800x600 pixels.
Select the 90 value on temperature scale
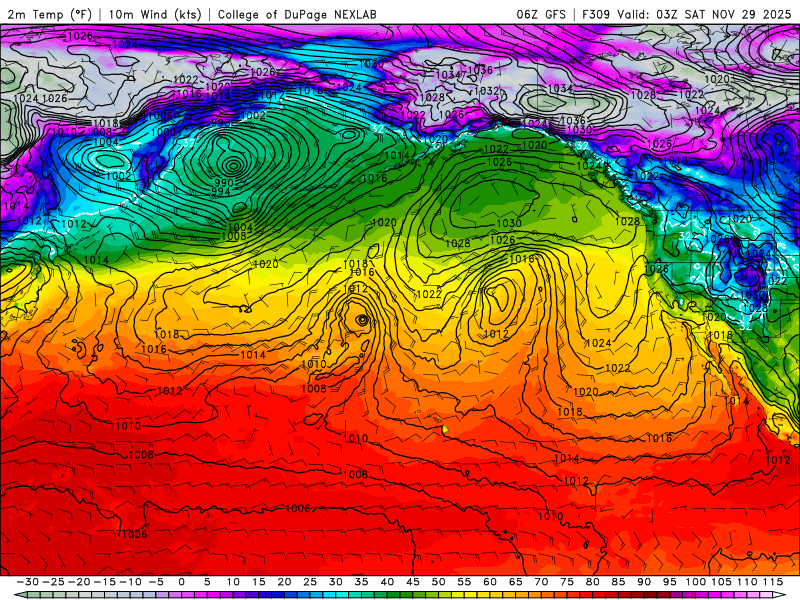click(644, 582)
